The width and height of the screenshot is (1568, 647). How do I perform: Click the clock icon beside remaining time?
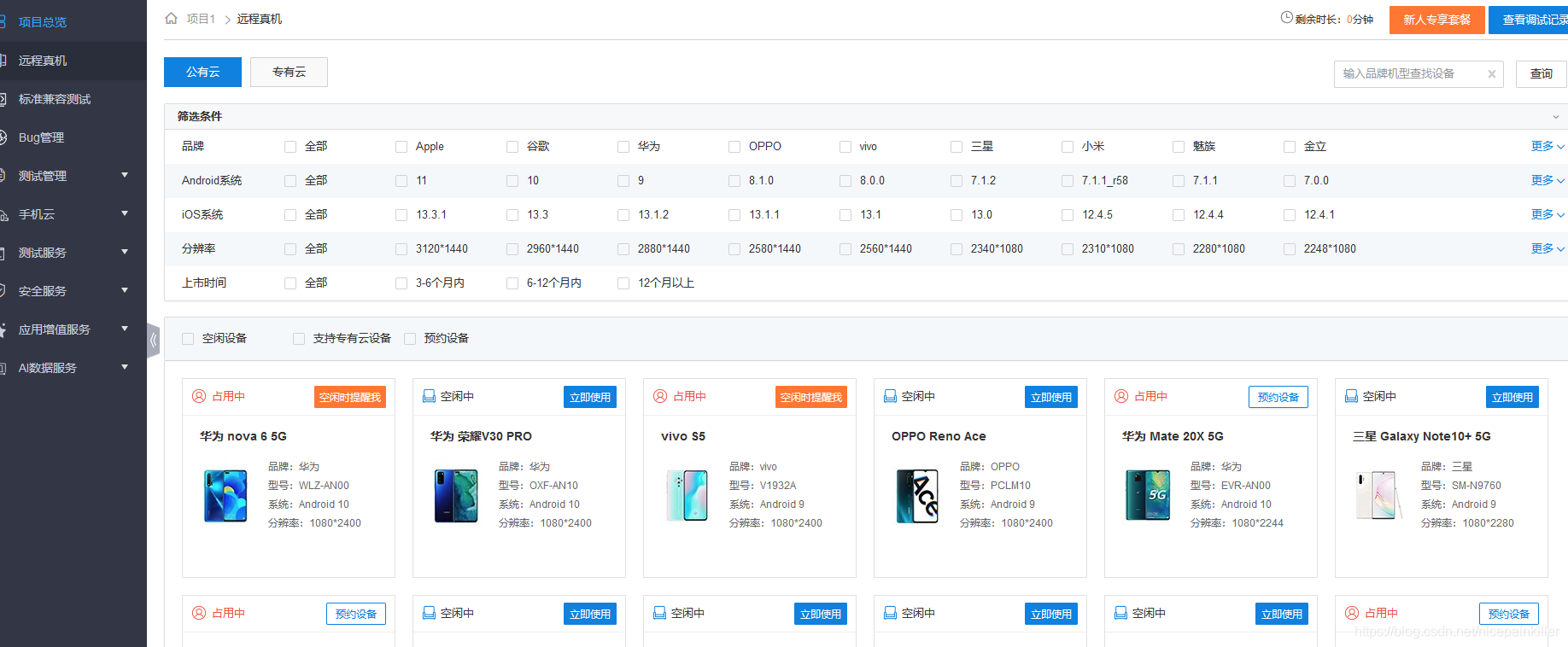point(1287,17)
